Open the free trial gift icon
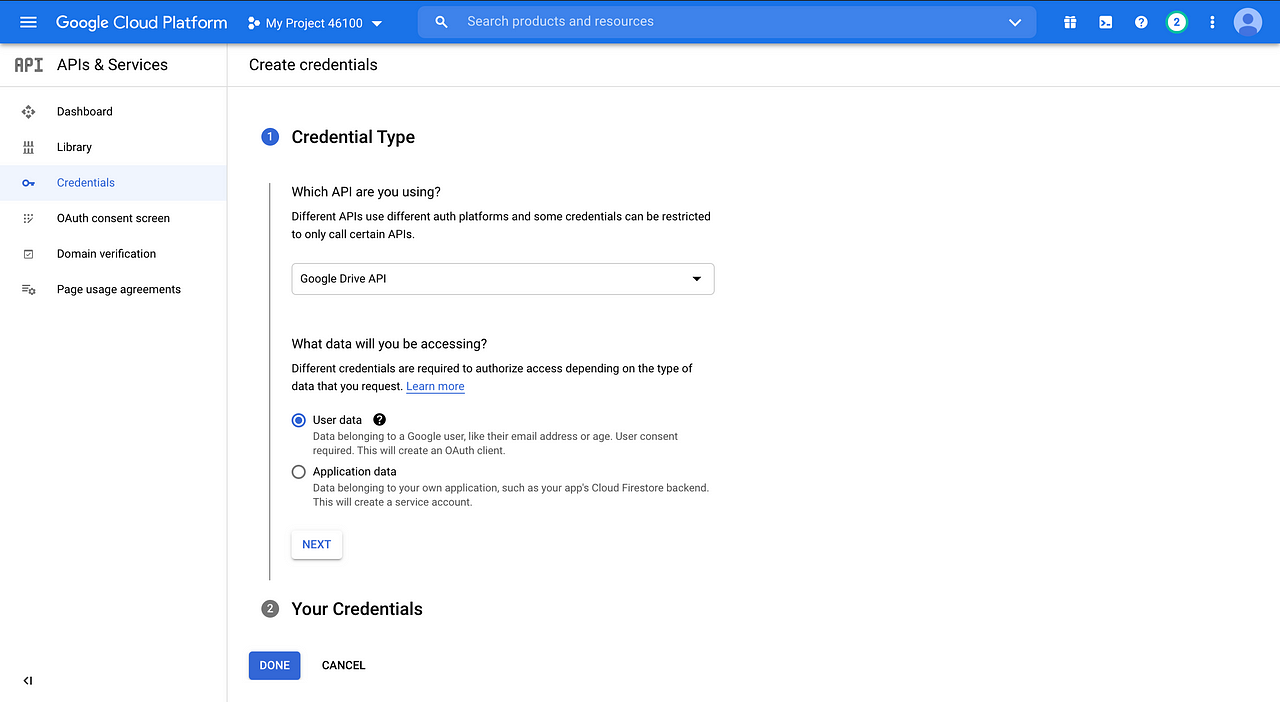1280x702 pixels. pyautogui.click(x=1070, y=22)
